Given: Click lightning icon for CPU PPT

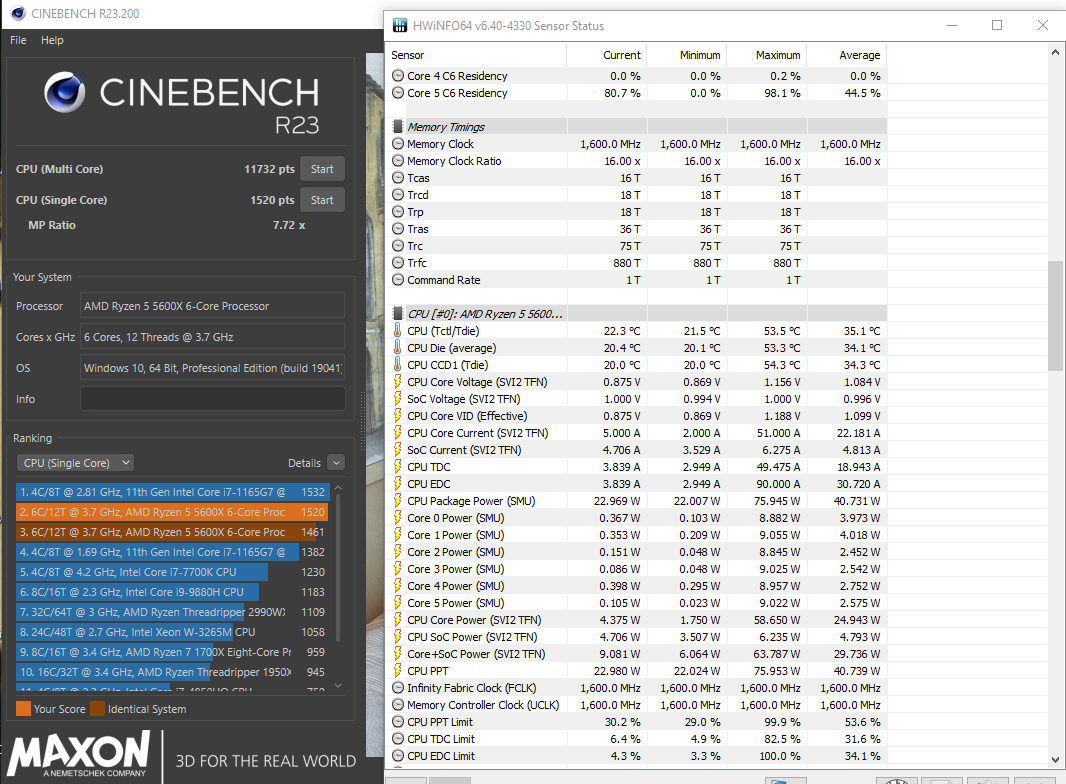Looking at the screenshot, I should coord(398,670).
